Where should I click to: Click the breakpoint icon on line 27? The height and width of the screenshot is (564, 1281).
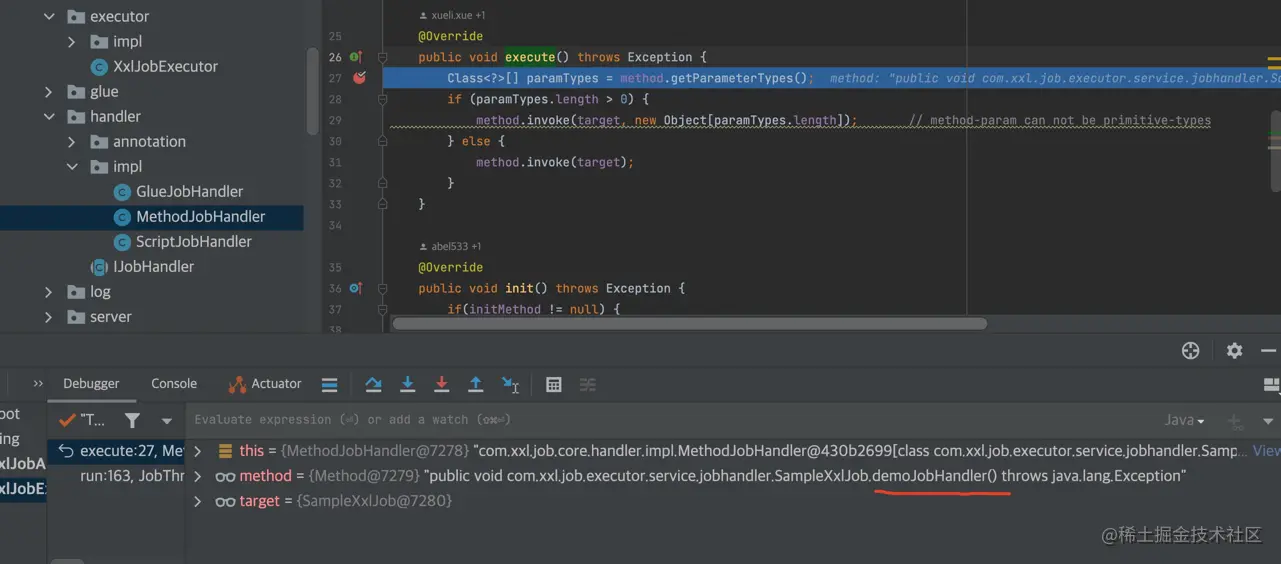tap(359, 78)
